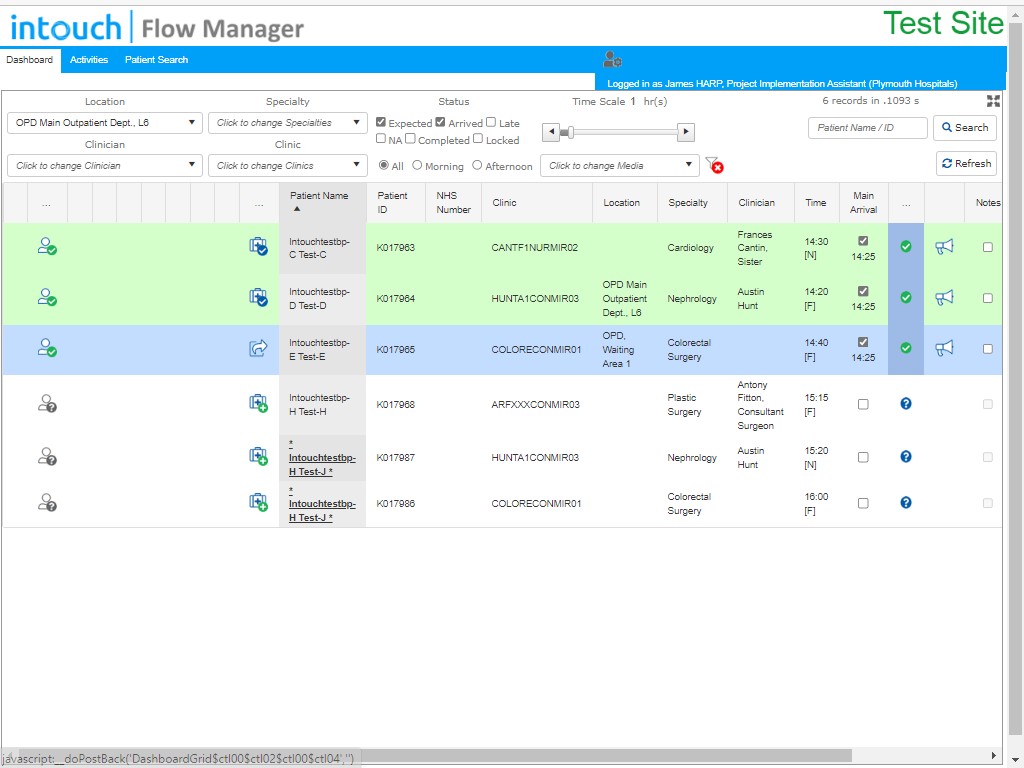Tick Main Arrival checkbox for K017986
The height and width of the screenshot is (768, 1024).
pyautogui.click(x=863, y=503)
